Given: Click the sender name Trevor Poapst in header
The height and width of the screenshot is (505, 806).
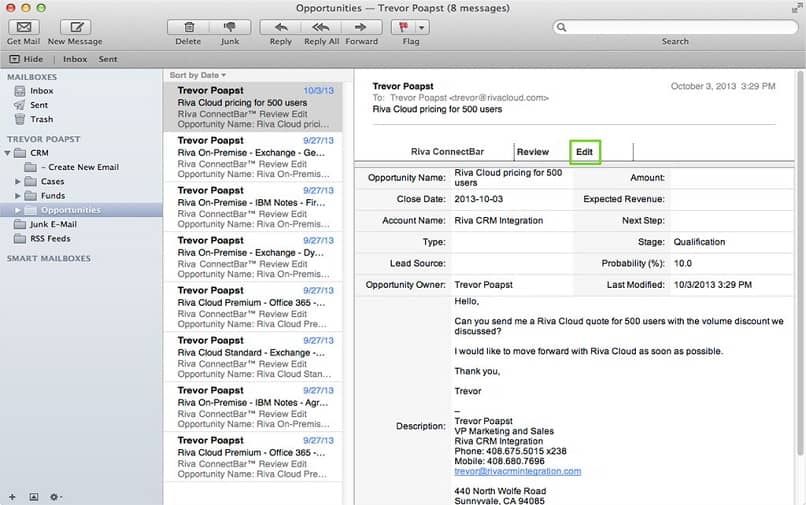Looking at the screenshot, I should [402, 86].
